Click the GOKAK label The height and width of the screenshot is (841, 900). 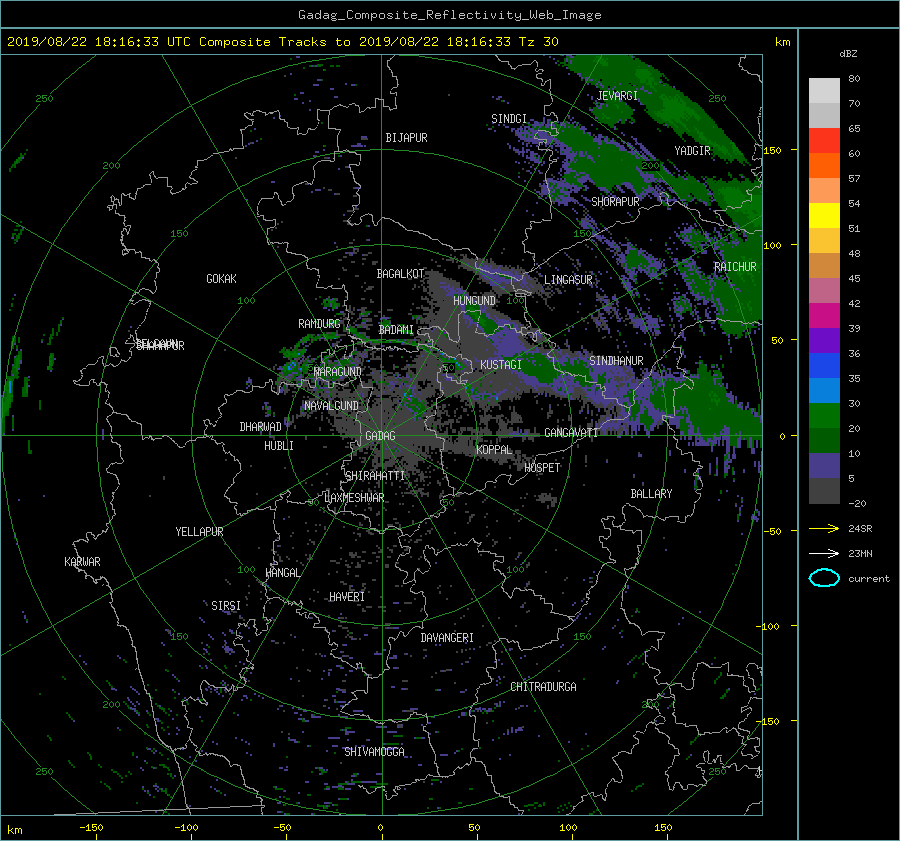tap(221, 279)
